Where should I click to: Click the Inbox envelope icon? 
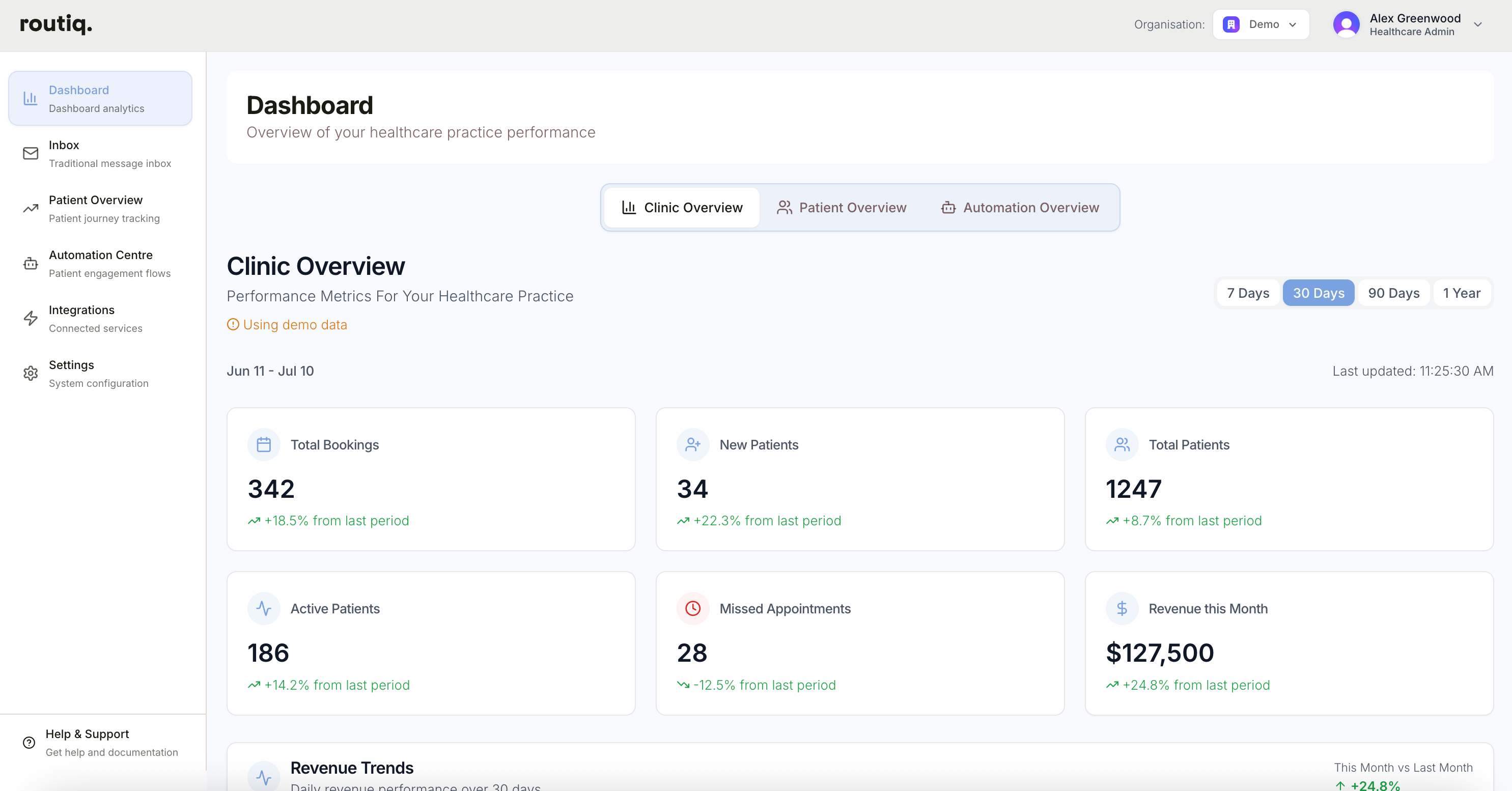(31, 154)
